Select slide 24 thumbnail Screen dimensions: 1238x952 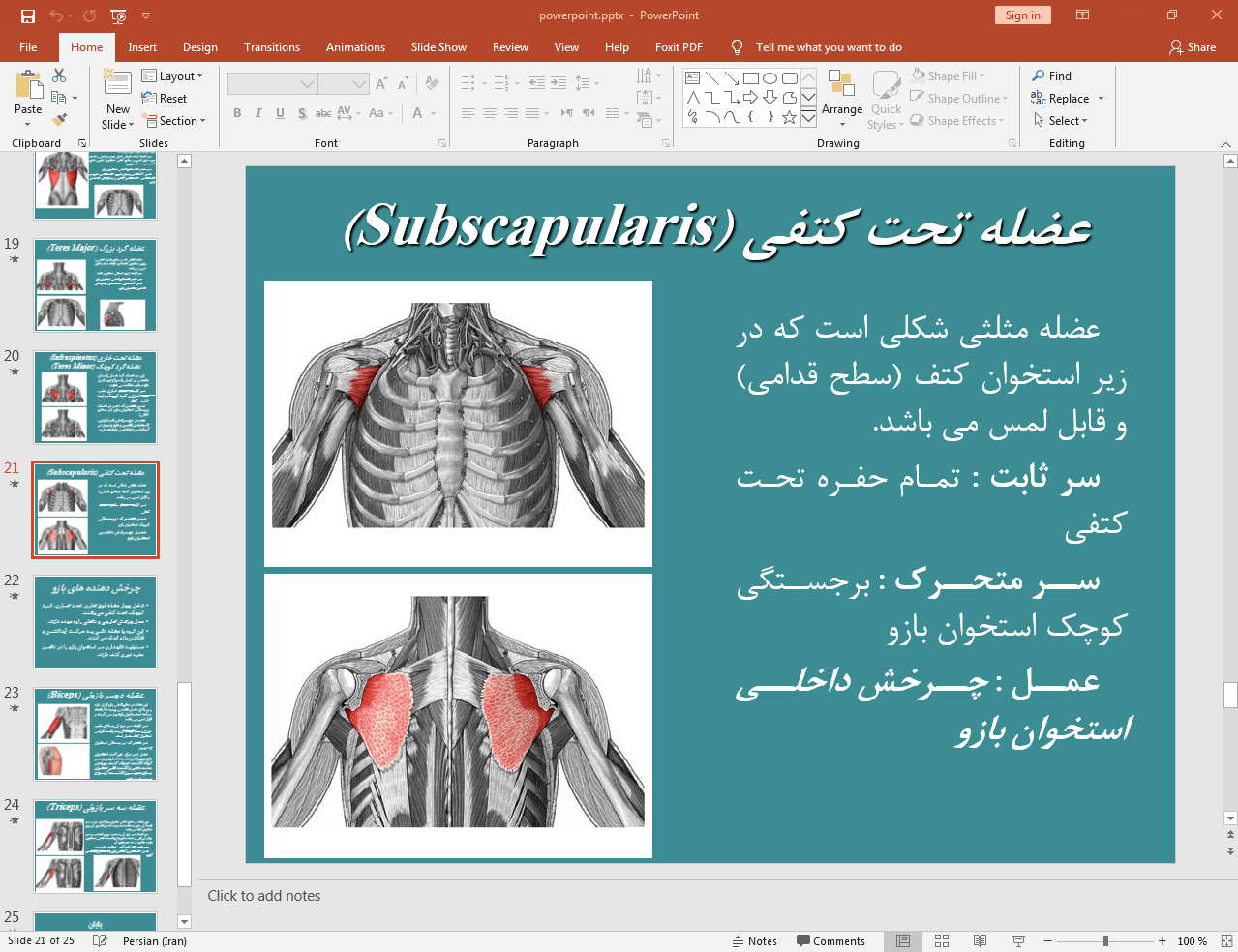[96, 847]
